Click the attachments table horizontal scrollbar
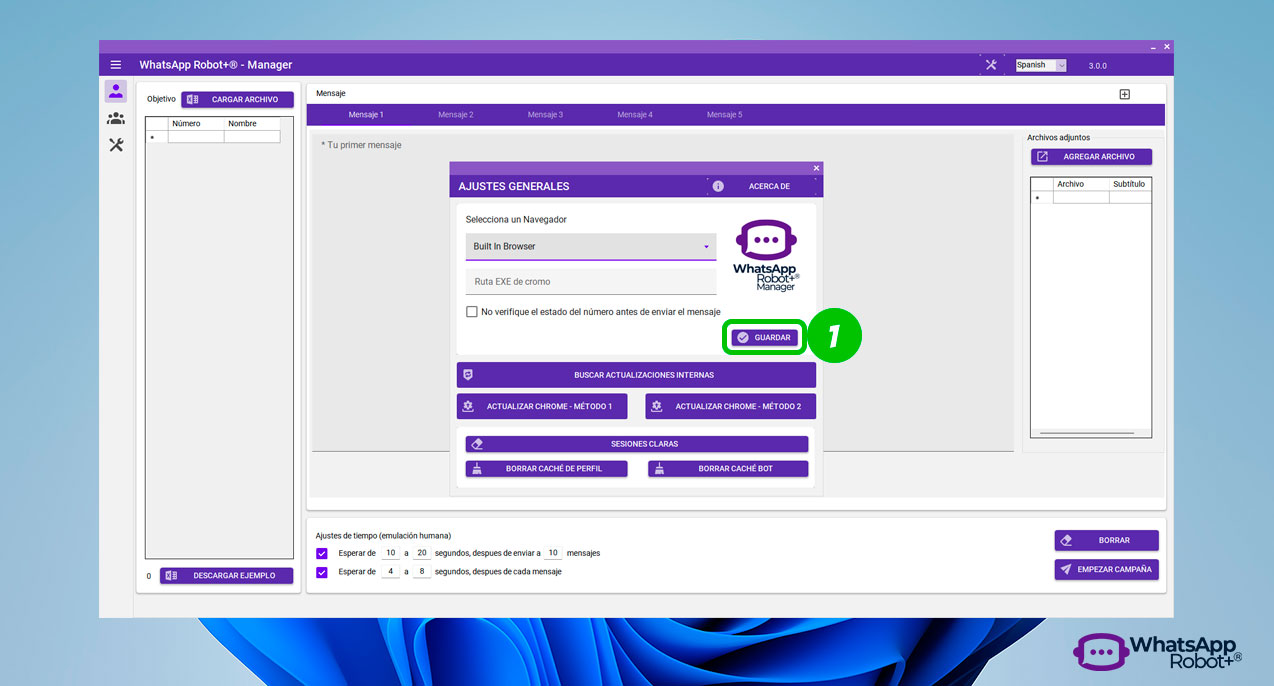The width and height of the screenshot is (1274, 686). point(1087,433)
